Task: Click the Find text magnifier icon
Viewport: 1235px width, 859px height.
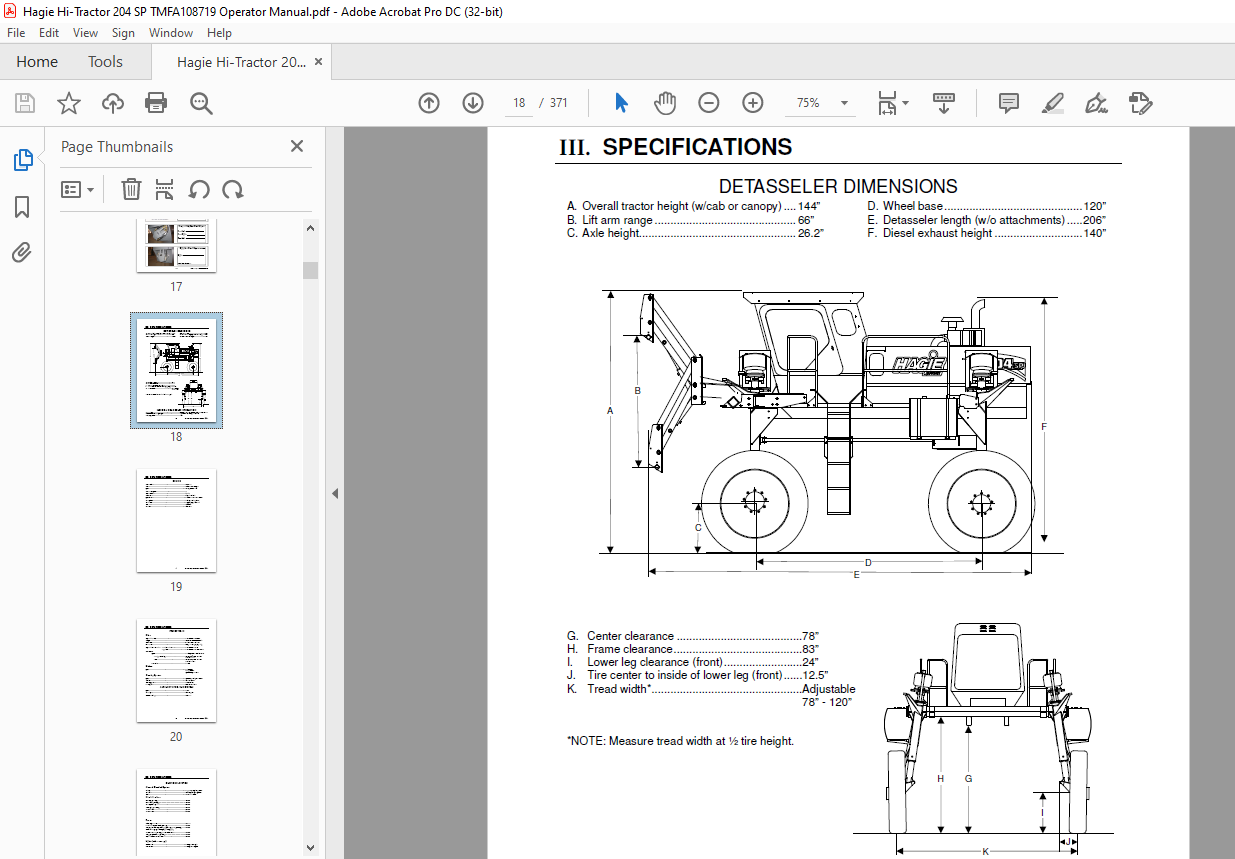Action: click(x=201, y=103)
